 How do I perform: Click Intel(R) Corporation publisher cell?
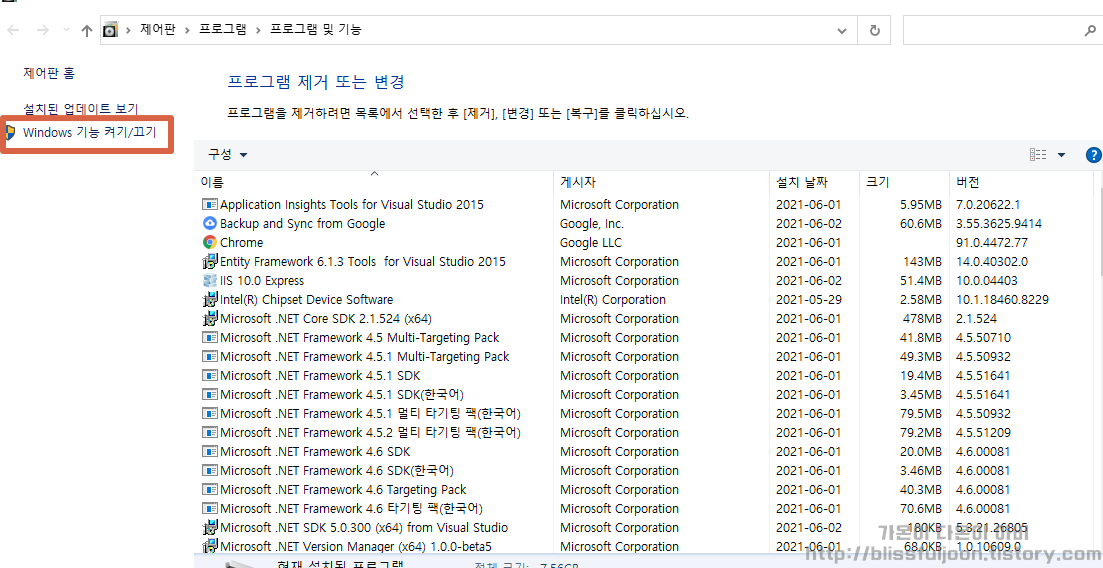coord(613,300)
